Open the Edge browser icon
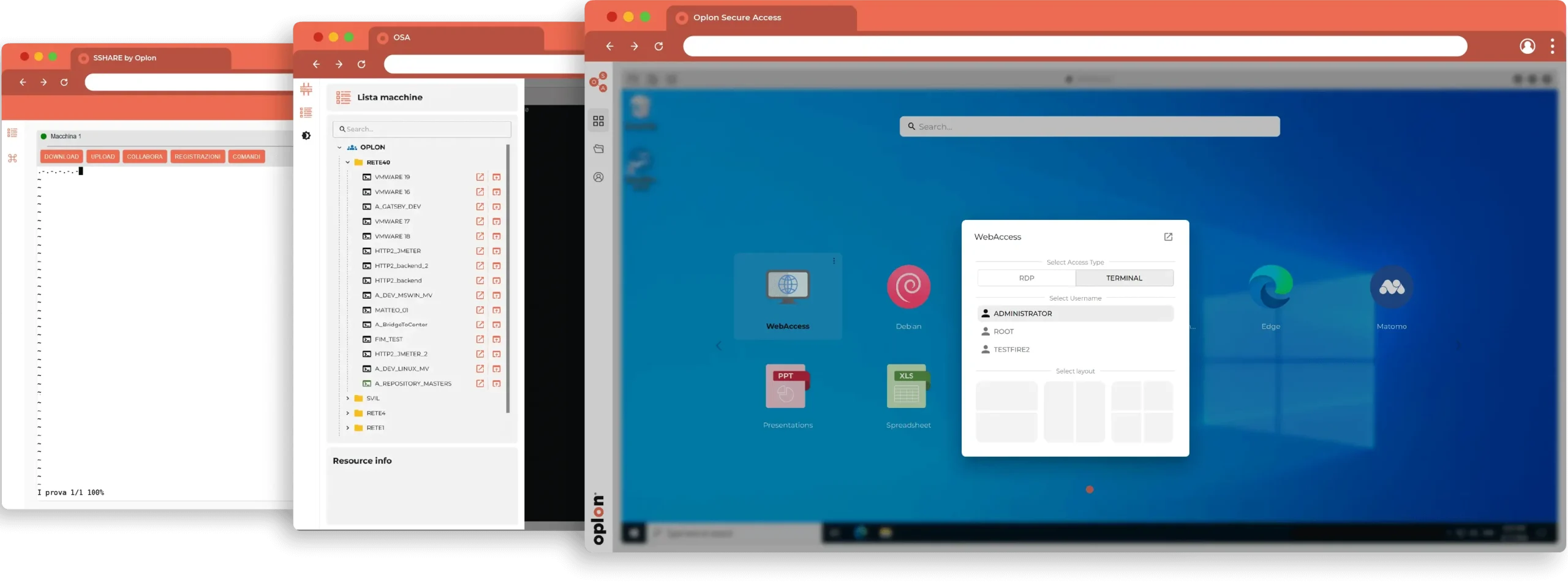 tap(1270, 287)
